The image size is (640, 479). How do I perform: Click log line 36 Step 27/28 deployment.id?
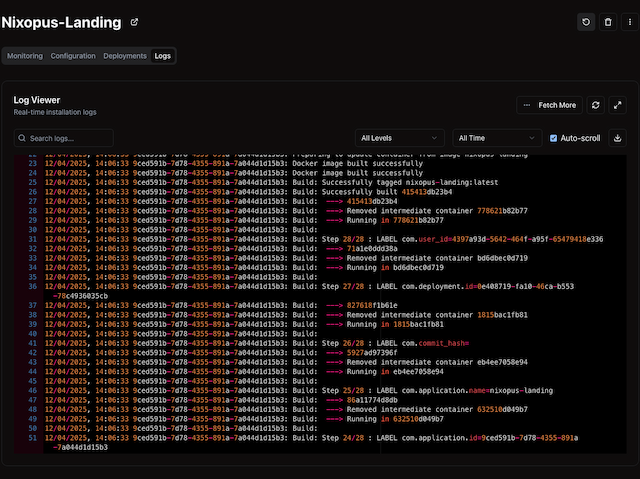[x=309, y=291]
